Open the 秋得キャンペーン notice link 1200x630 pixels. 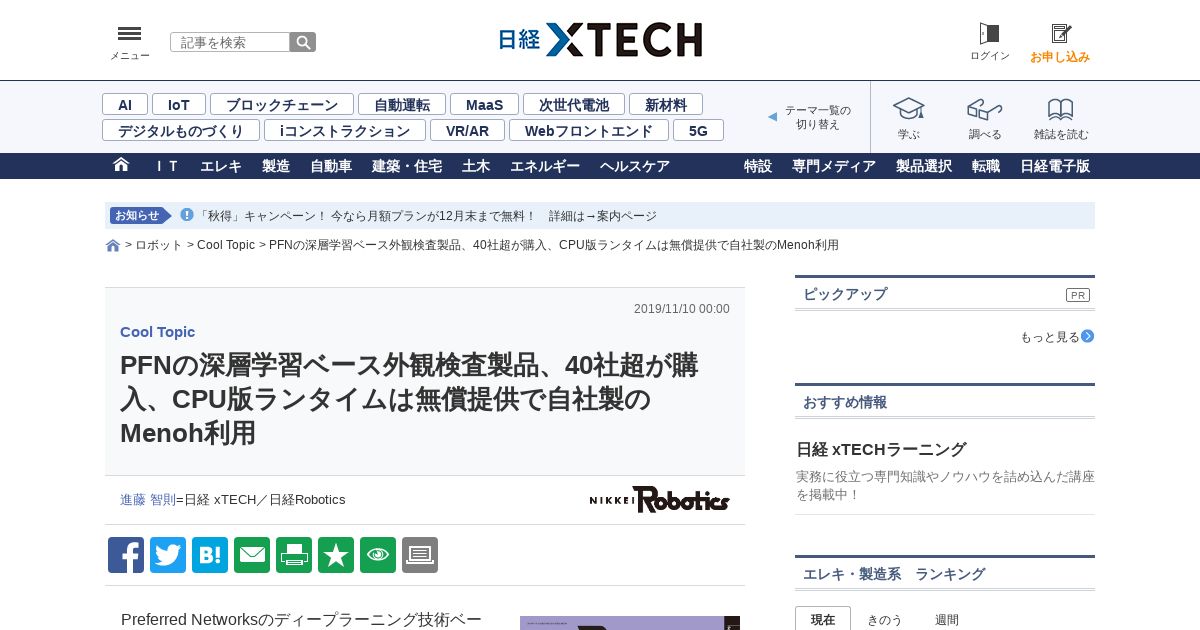click(427, 216)
